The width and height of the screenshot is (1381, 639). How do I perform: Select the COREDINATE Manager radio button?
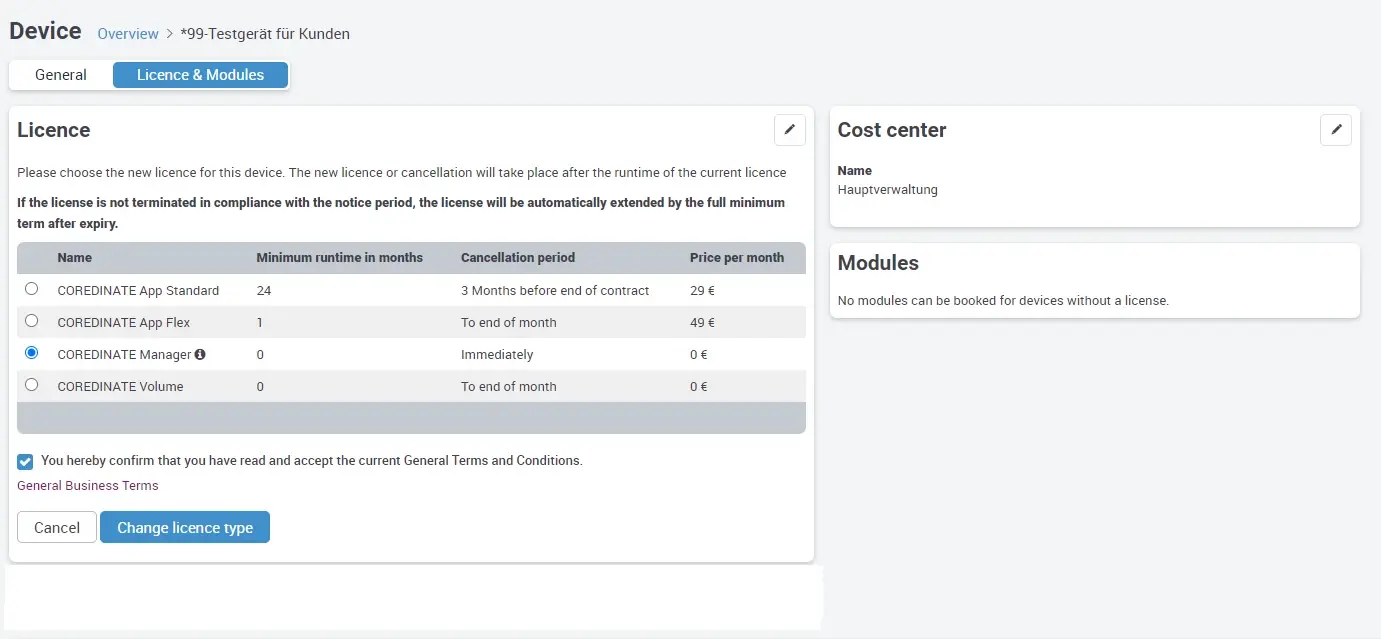[32, 353]
